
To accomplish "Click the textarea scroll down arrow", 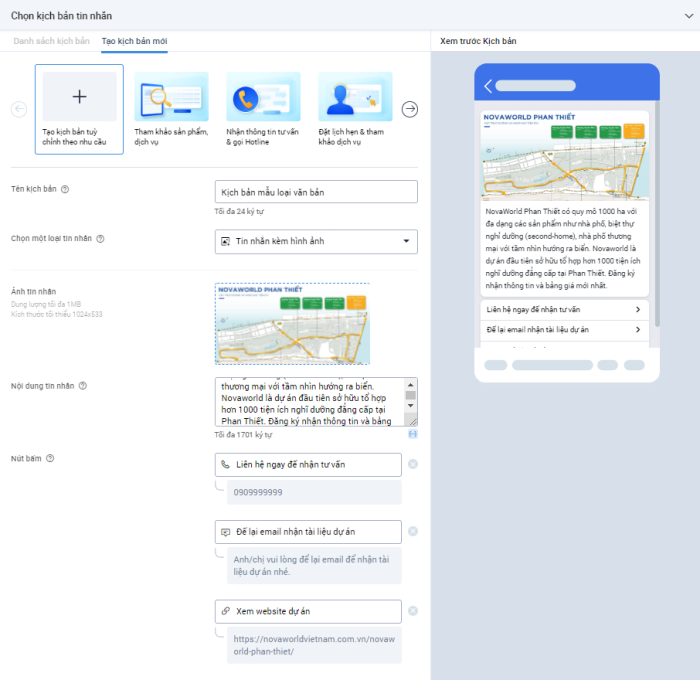I will pos(411,405).
